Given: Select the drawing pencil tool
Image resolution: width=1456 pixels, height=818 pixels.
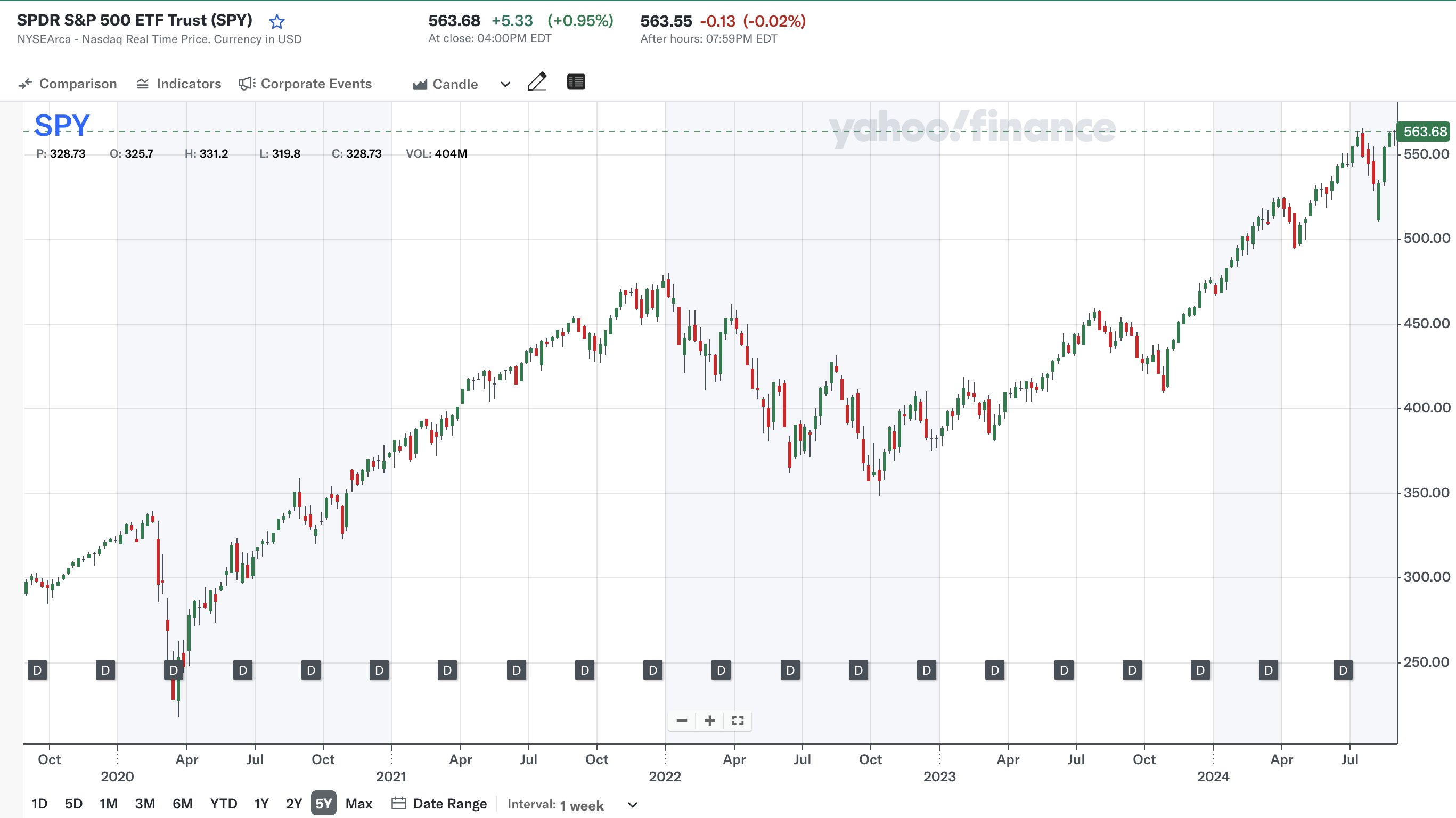Looking at the screenshot, I should [x=537, y=82].
